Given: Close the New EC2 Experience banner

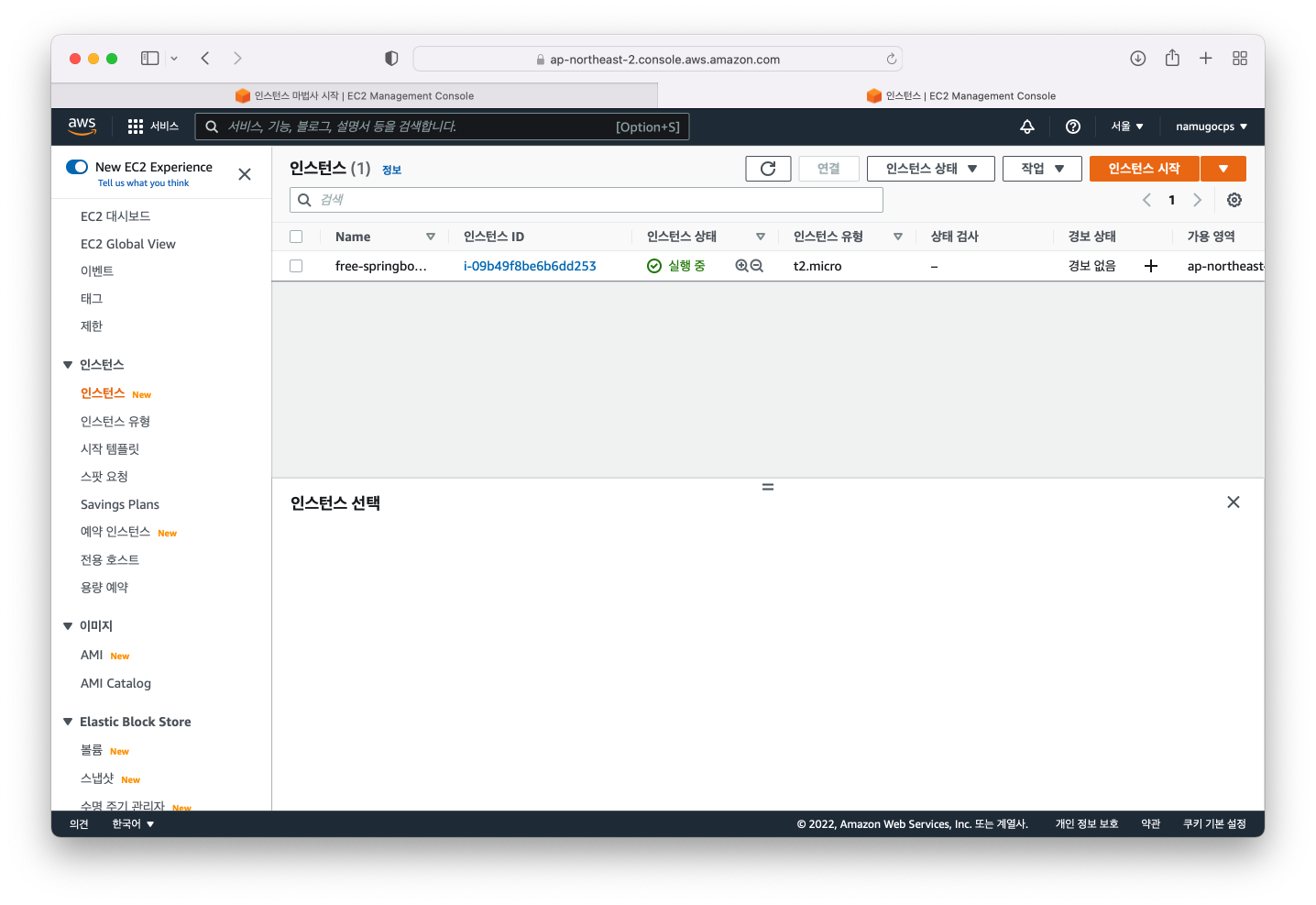Looking at the screenshot, I should click(245, 174).
